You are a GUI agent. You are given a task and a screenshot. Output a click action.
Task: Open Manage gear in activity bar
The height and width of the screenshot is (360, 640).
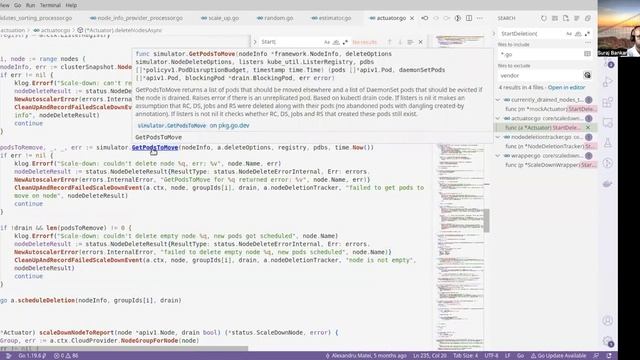coord(608,341)
